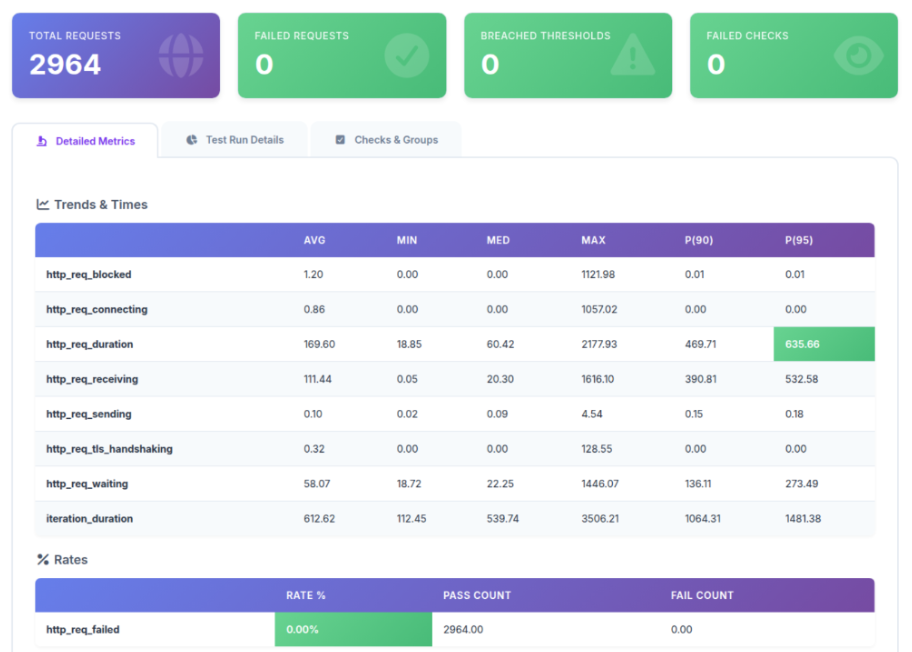Click the pass count value 2964.00
Screen dimensions: 912x652
[463, 630]
